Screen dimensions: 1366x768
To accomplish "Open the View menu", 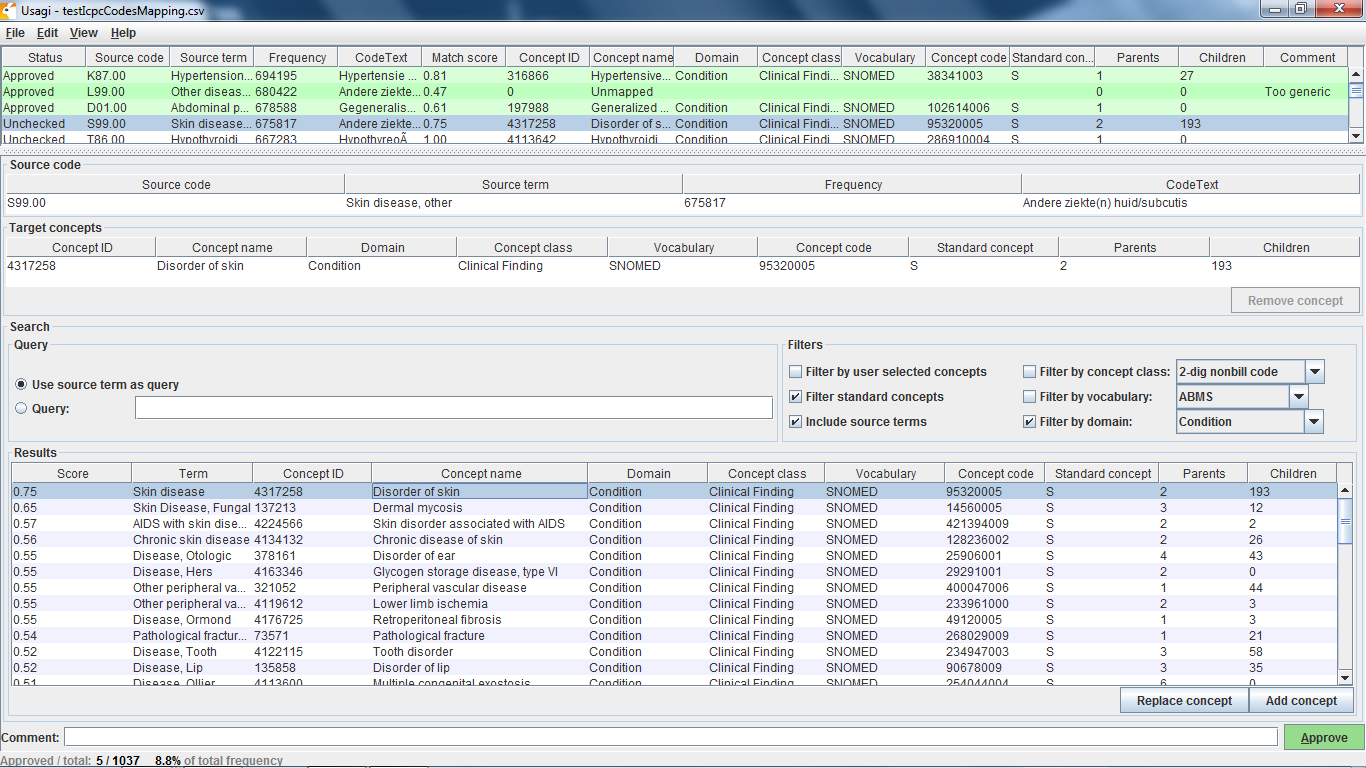I will tap(83, 33).
